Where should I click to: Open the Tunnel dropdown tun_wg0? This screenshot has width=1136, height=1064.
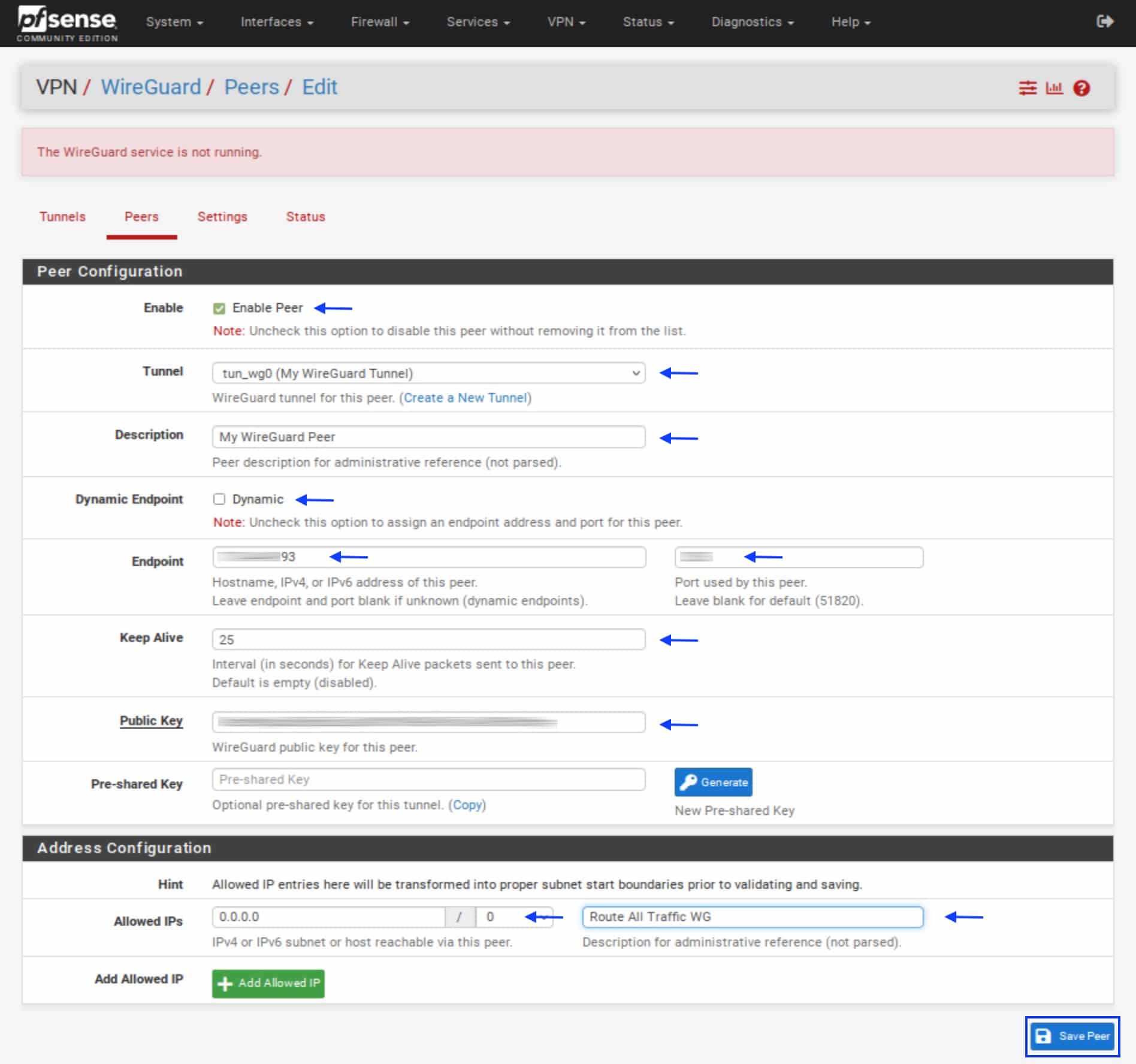click(428, 373)
